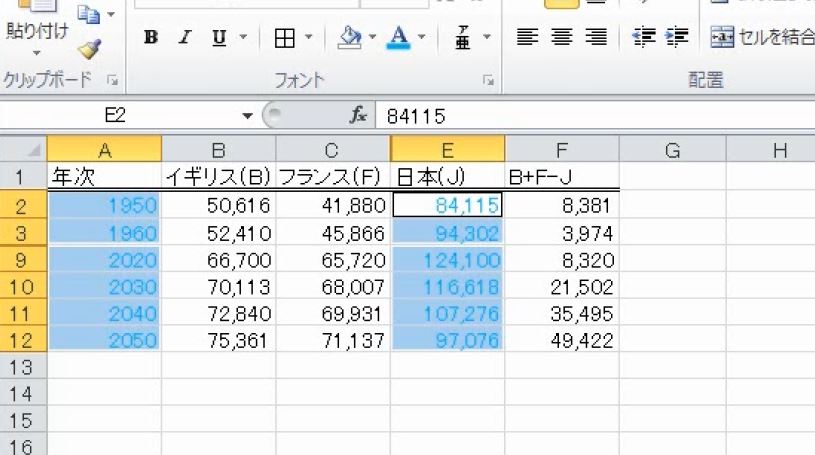Toggle Italic formatting
Image resolution: width=815 pixels, height=455 pixels.
[x=185, y=37]
